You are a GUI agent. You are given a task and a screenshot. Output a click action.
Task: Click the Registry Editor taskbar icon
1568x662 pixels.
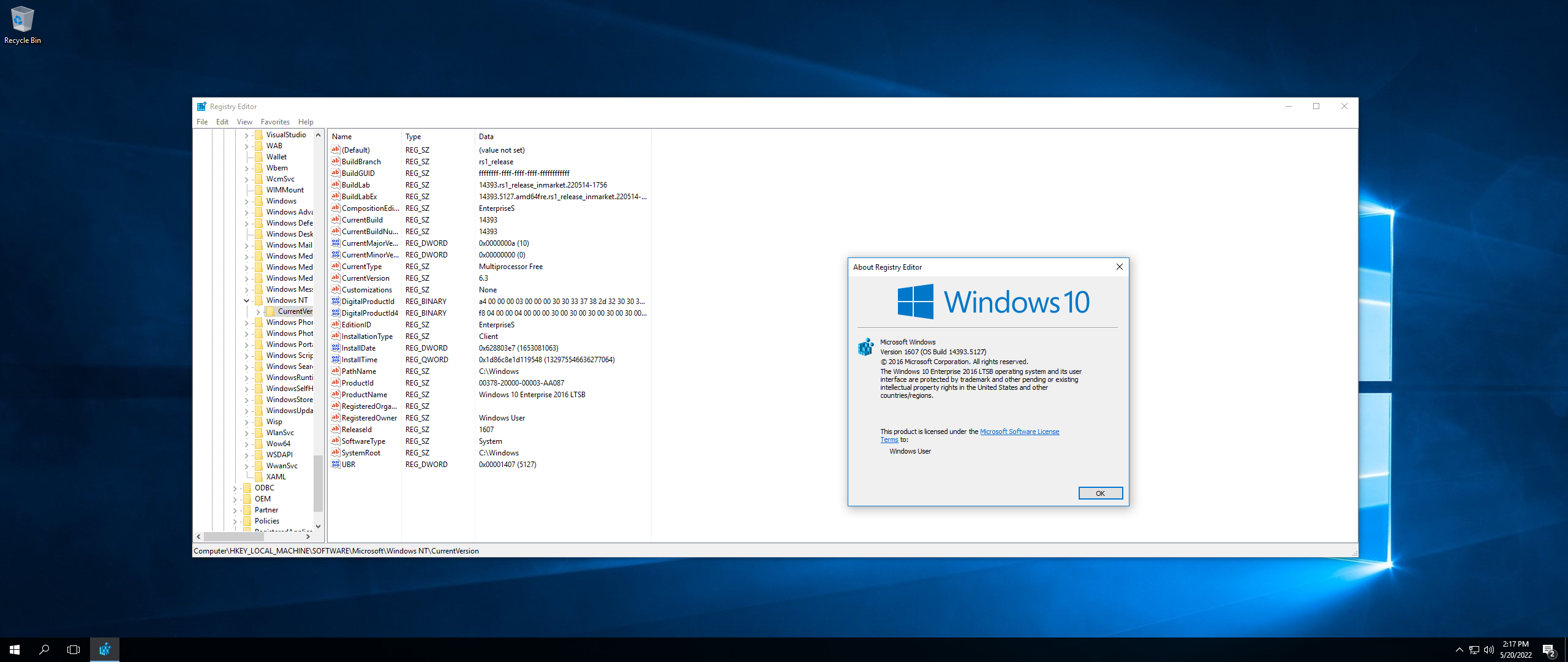105,649
